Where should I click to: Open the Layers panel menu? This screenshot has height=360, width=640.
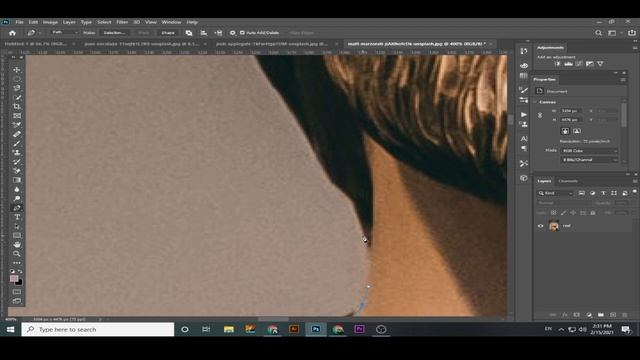click(635, 181)
